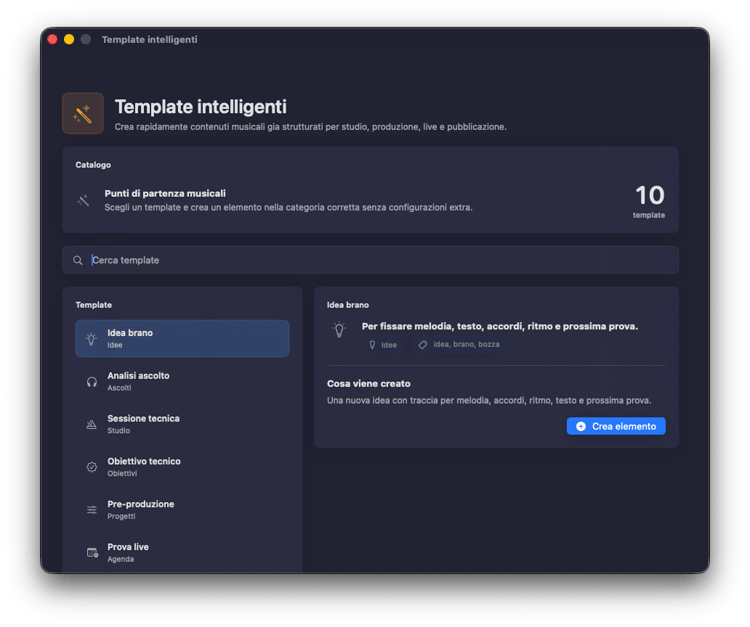
Task: Pick the Pre-produzione template
Action: pyautogui.click(x=182, y=510)
